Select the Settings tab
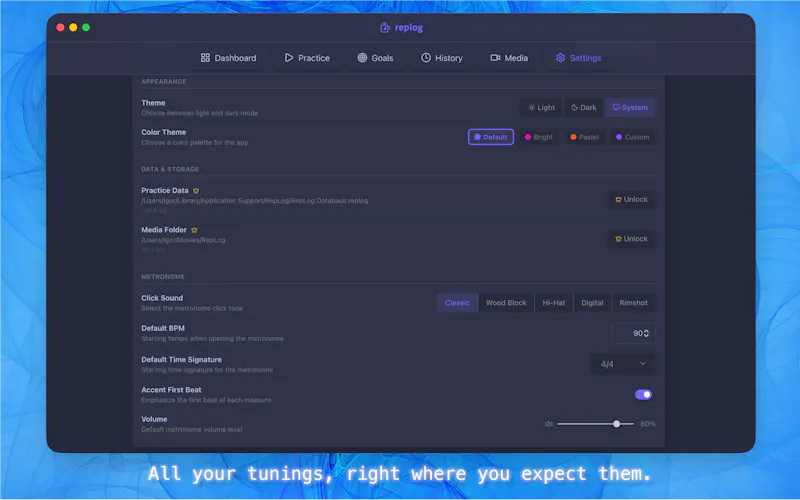The height and width of the screenshot is (500, 800). click(x=579, y=58)
